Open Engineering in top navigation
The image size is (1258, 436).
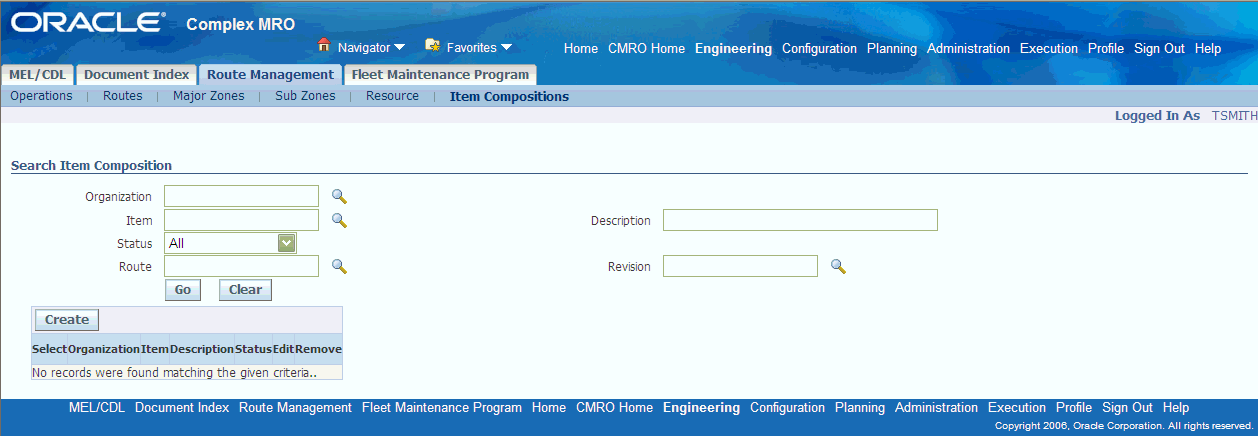tap(733, 48)
